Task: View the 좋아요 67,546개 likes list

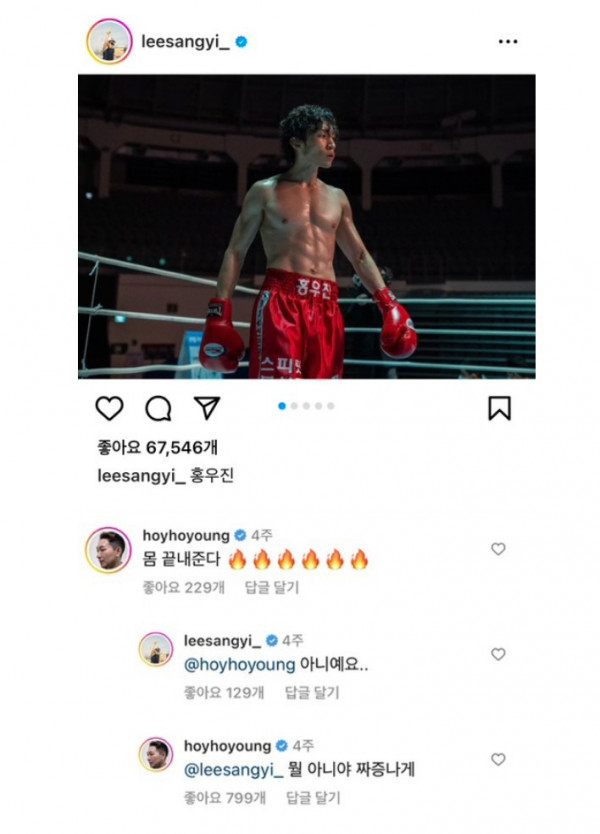Action: [157, 447]
